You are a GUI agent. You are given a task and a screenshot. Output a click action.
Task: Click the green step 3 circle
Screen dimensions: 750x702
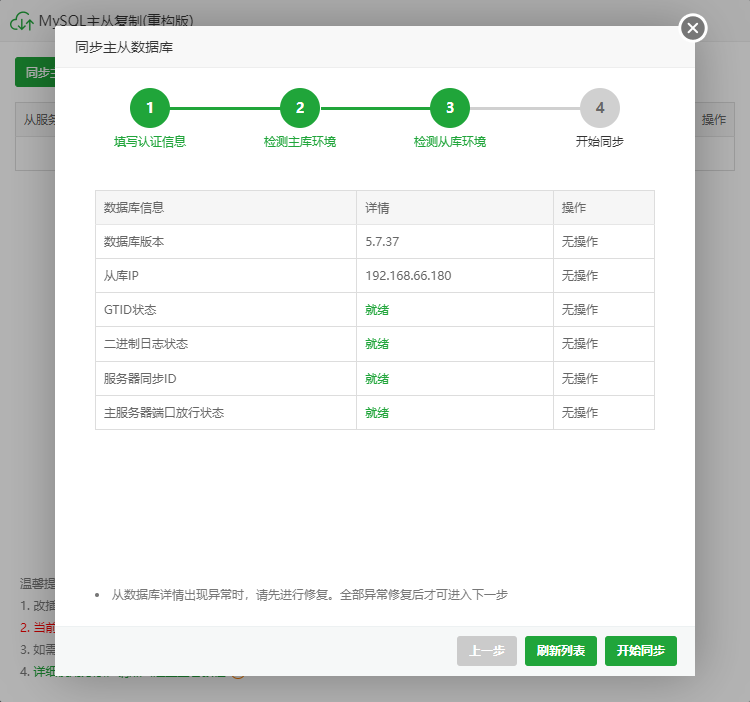(450, 108)
